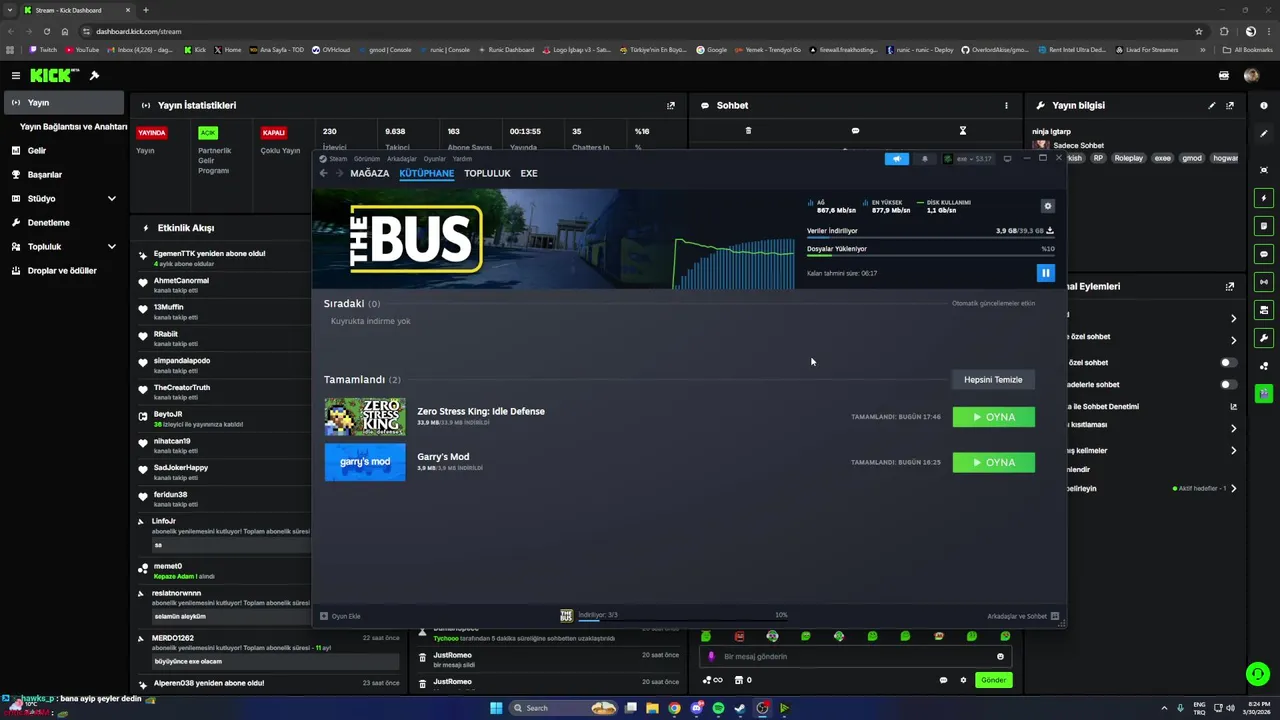The image size is (1280, 720).
Task: Open exe account dropdown in Steam
Action: [969, 158]
